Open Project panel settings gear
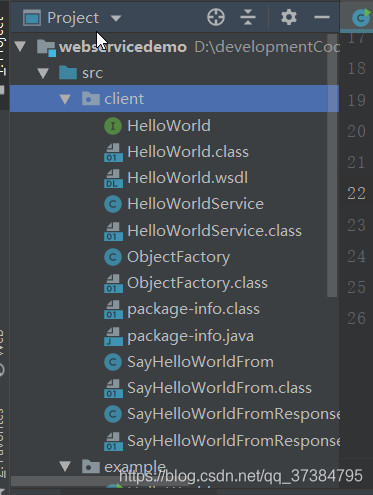 [x=289, y=17]
